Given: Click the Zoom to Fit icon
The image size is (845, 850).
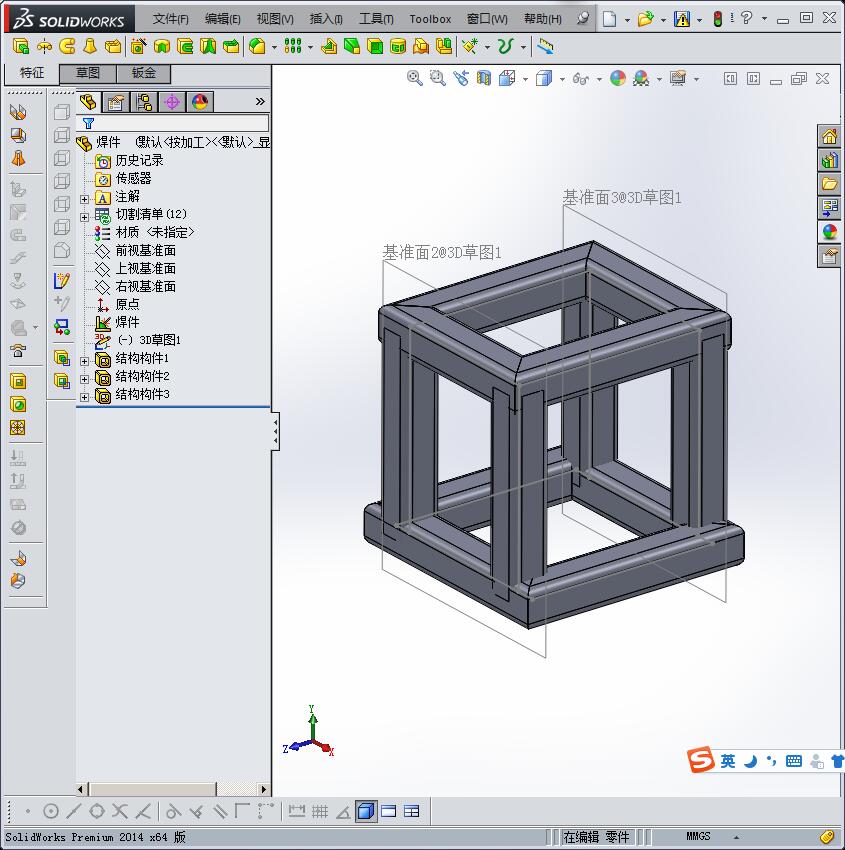Looking at the screenshot, I should 415,79.
